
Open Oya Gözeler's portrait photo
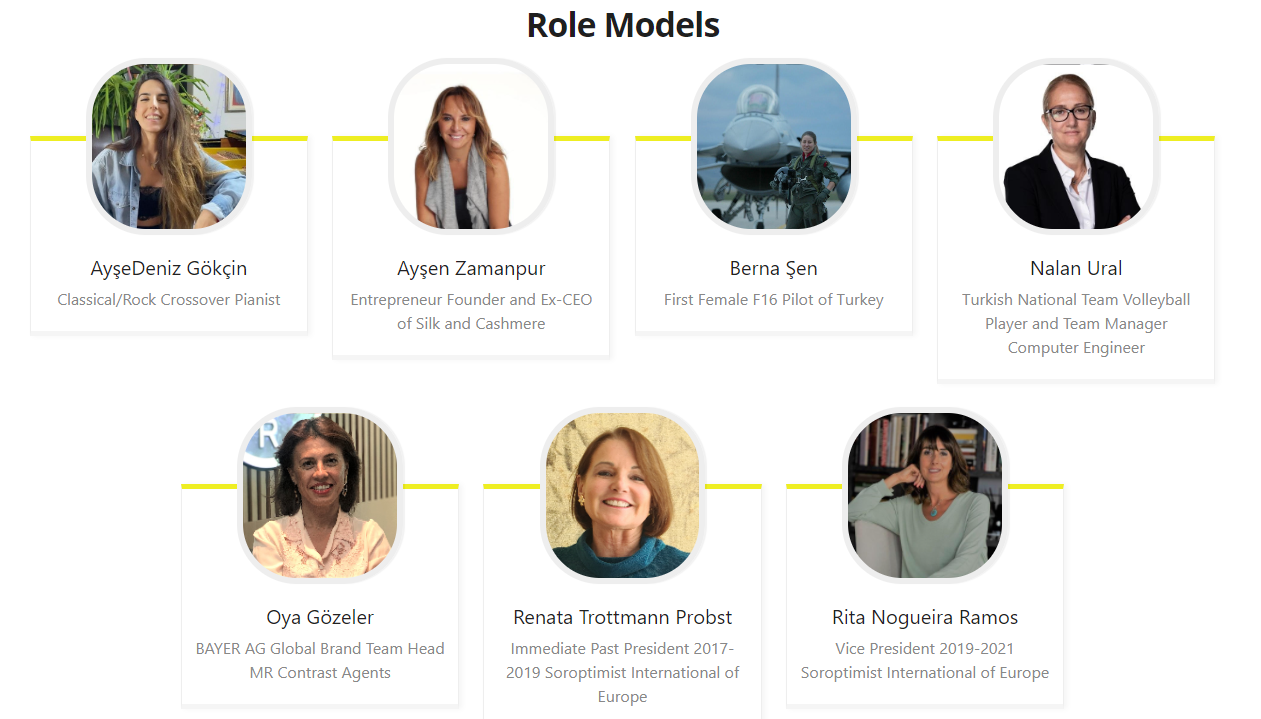(320, 495)
